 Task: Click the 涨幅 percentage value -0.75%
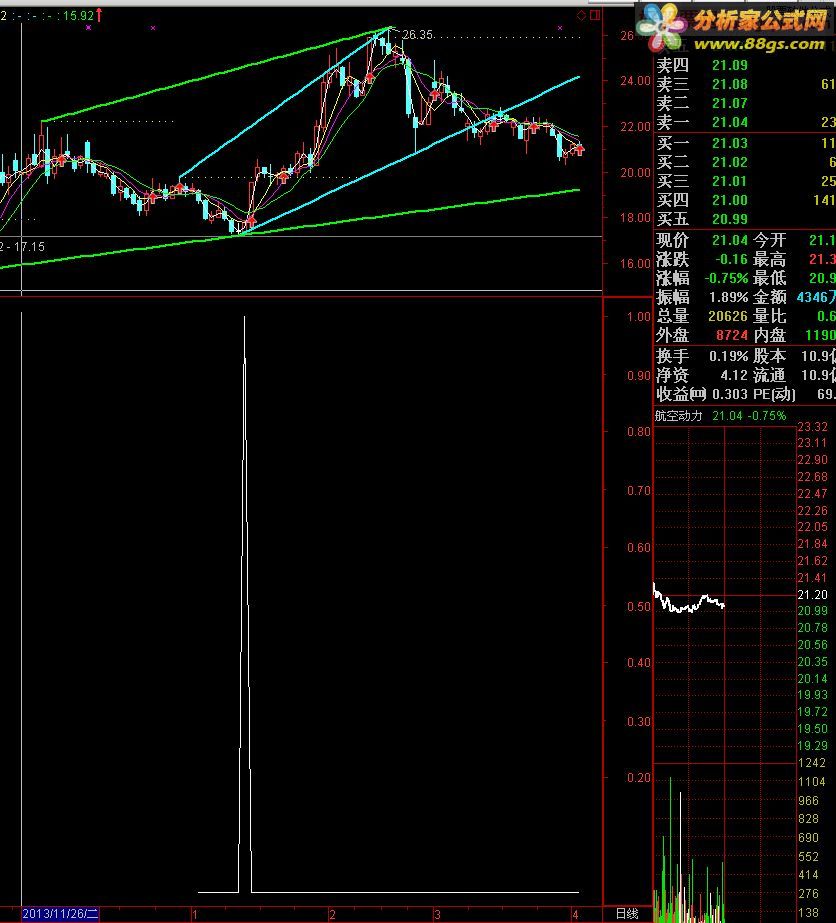(726, 278)
